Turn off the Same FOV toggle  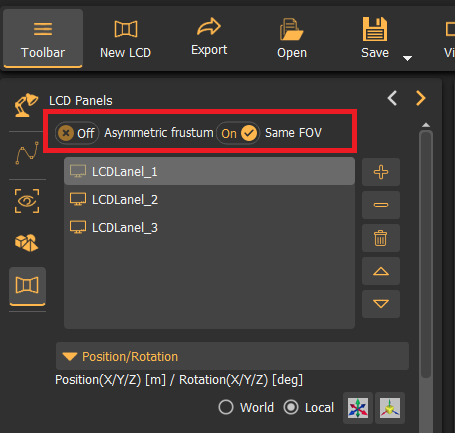point(238,133)
